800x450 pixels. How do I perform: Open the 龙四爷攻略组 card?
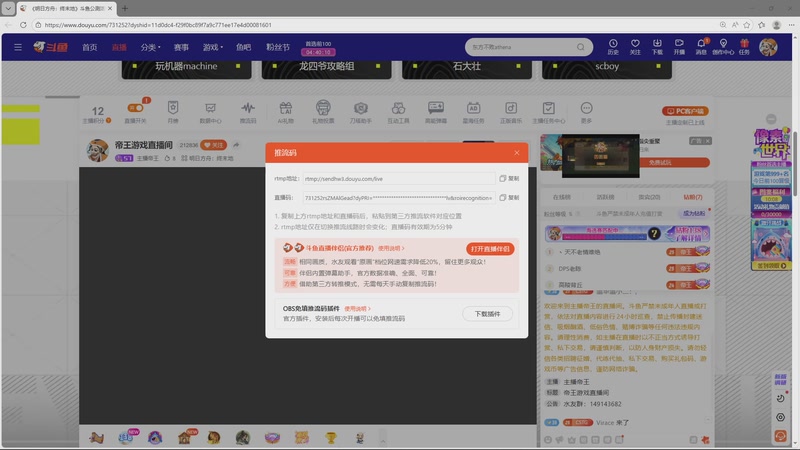coord(327,69)
